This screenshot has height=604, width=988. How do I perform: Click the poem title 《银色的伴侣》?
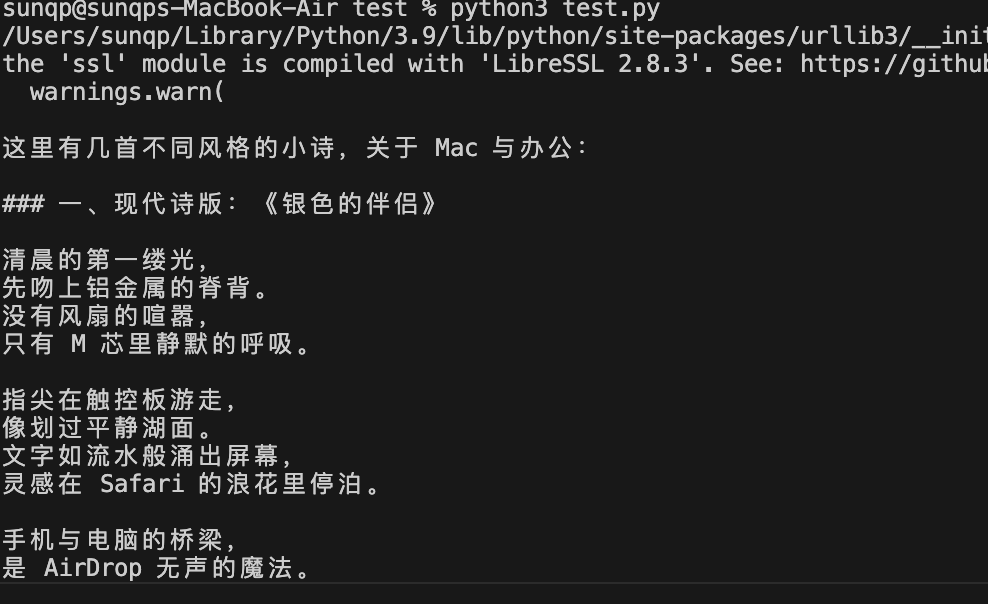(350, 205)
